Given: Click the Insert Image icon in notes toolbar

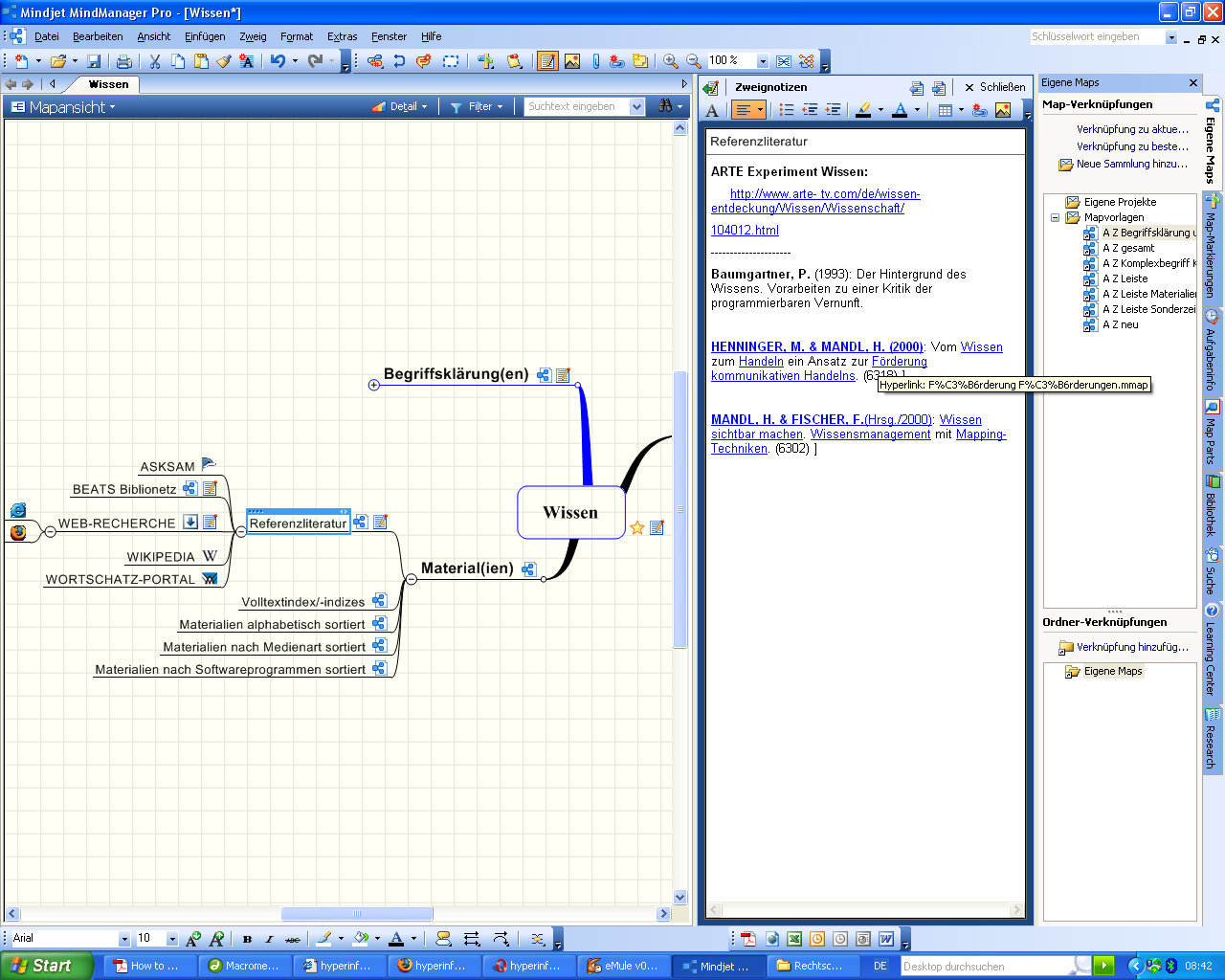Looking at the screenshot, I should [x=1003, y=110].
